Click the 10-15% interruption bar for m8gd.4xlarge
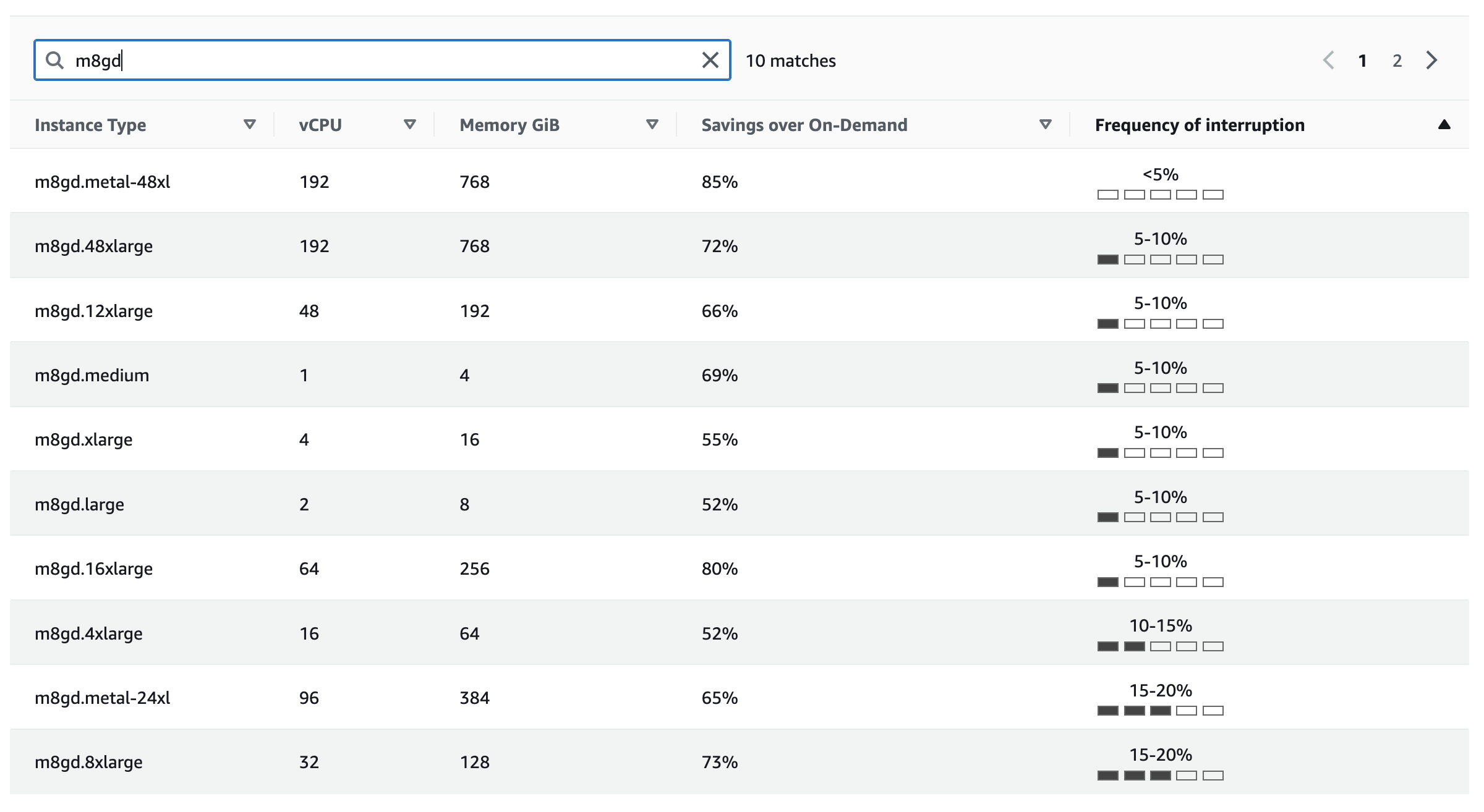Image resolution: width=1484 pixels, height=812 pixels. 1161,646
